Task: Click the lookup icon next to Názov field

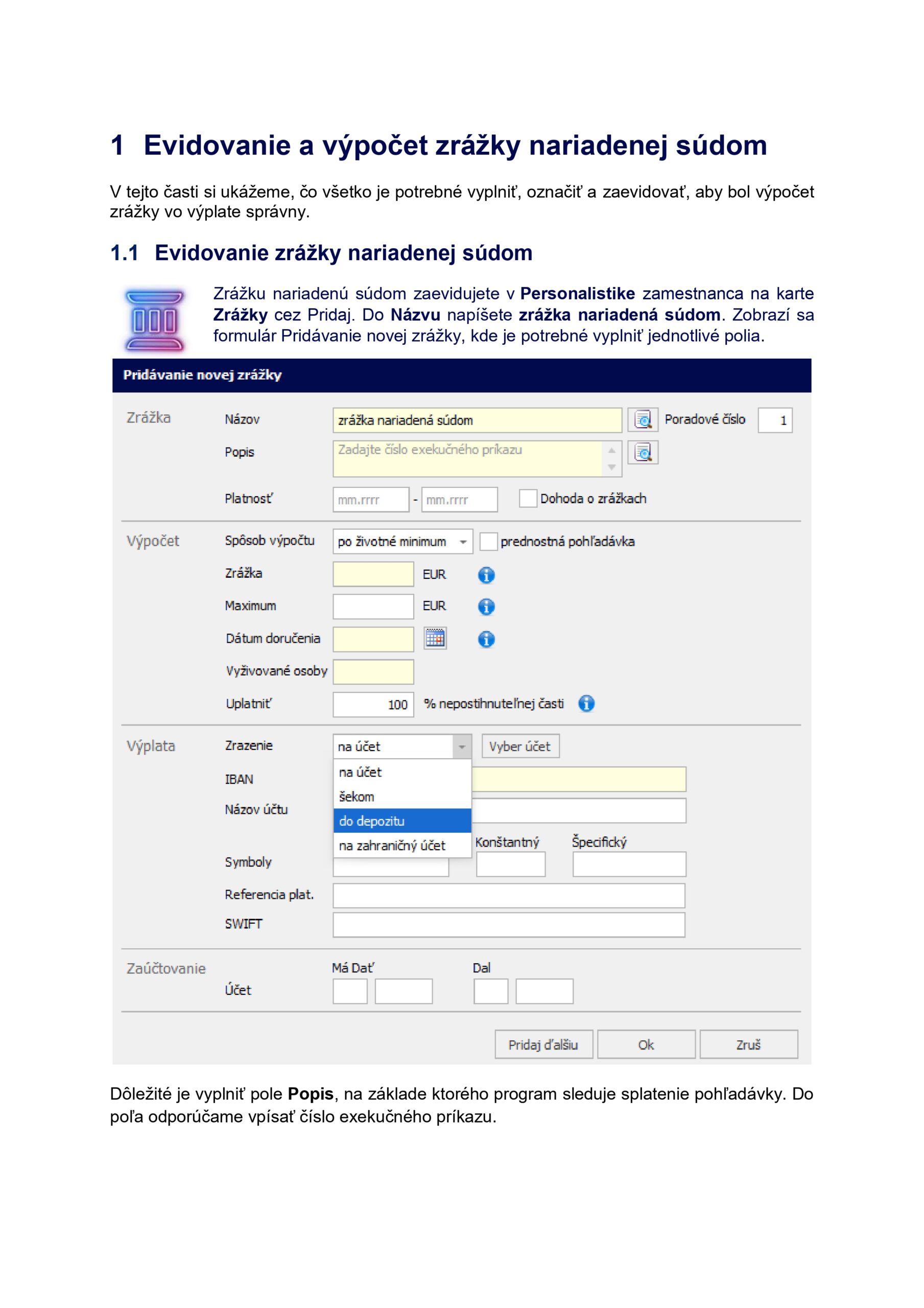Action: pos(642,420)
